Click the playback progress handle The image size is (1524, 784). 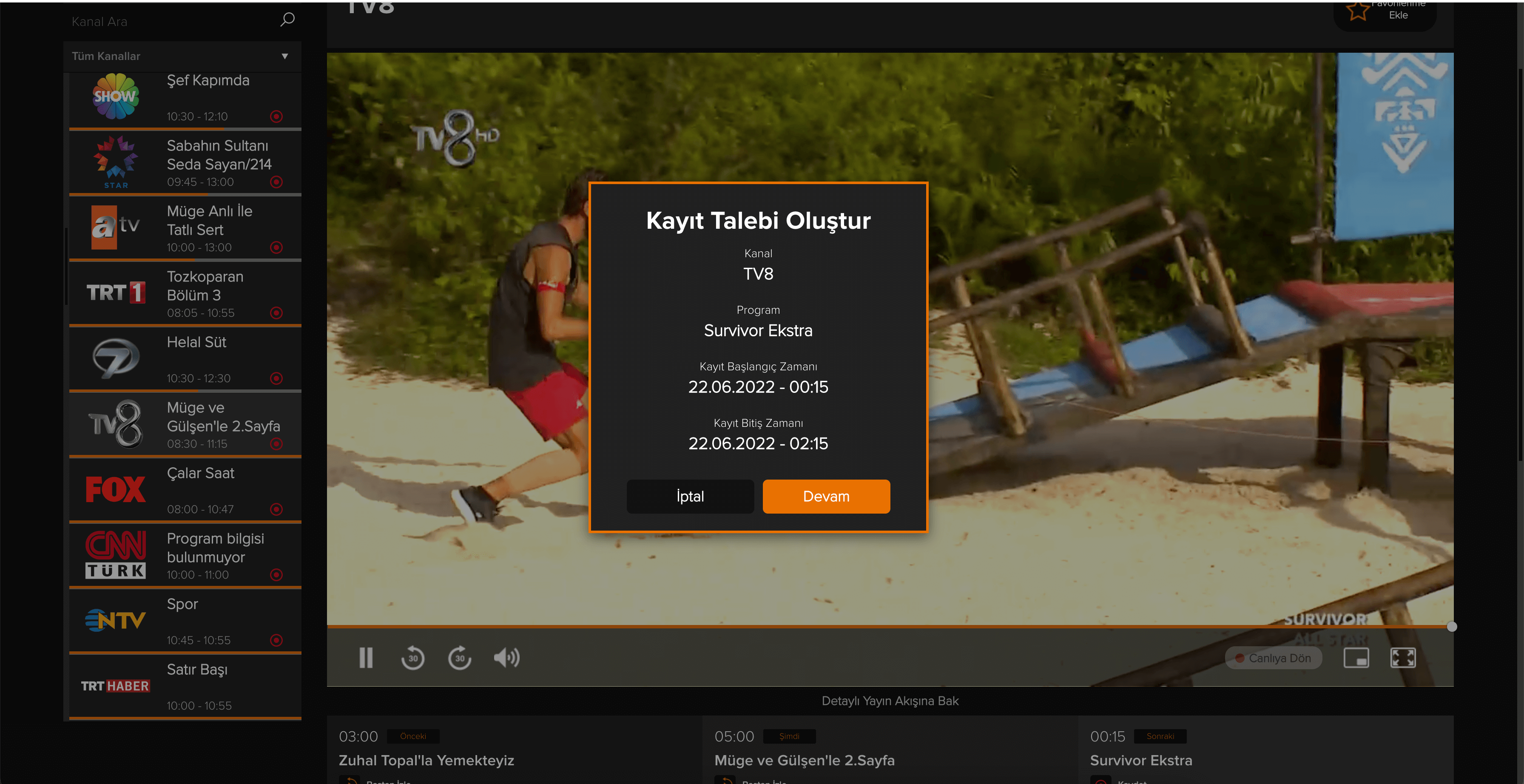[1451, 627]
